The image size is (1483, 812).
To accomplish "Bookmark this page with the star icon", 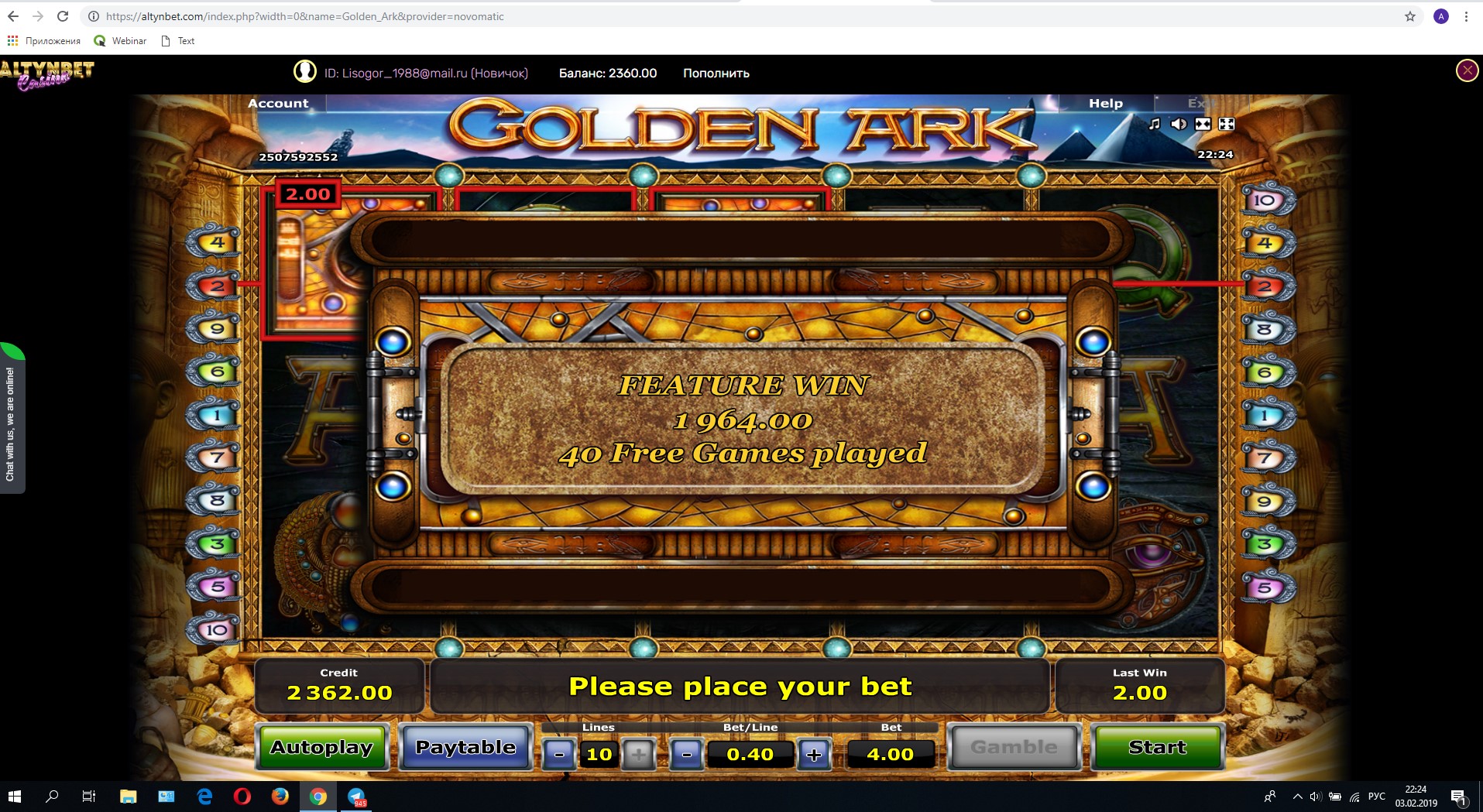I will [1410, 16].
